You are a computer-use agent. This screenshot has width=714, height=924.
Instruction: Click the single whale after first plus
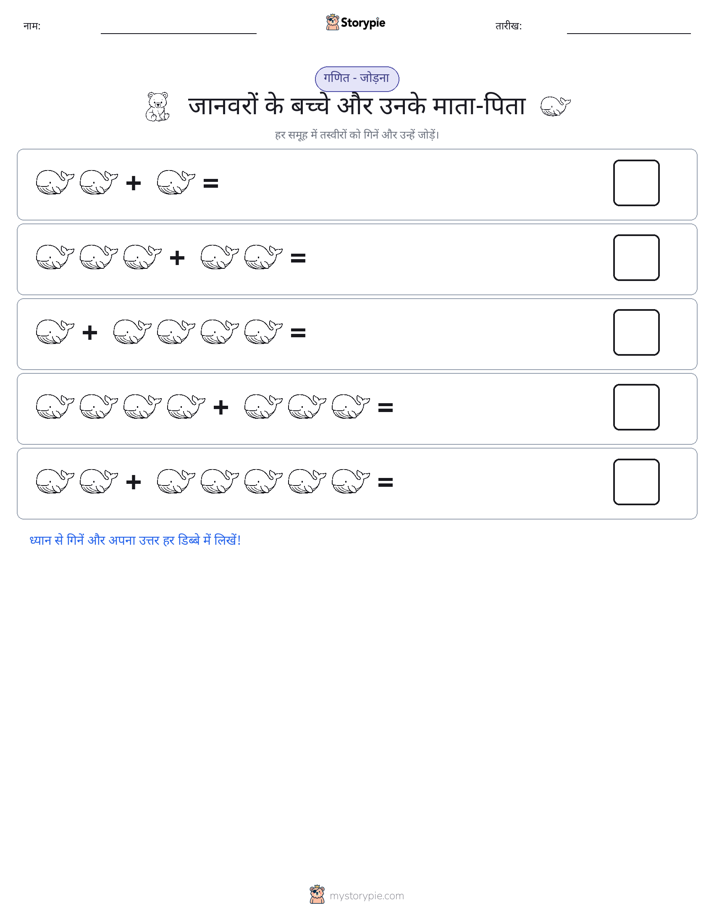tap(176, 182)
